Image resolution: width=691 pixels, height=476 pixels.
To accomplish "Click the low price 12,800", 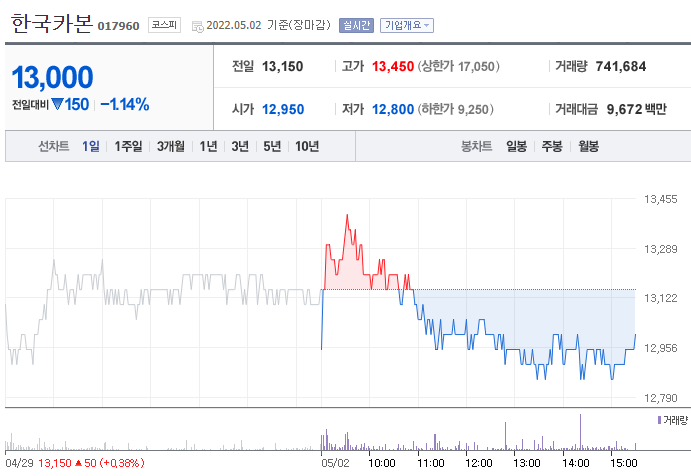I will click(x=393, y=109).
